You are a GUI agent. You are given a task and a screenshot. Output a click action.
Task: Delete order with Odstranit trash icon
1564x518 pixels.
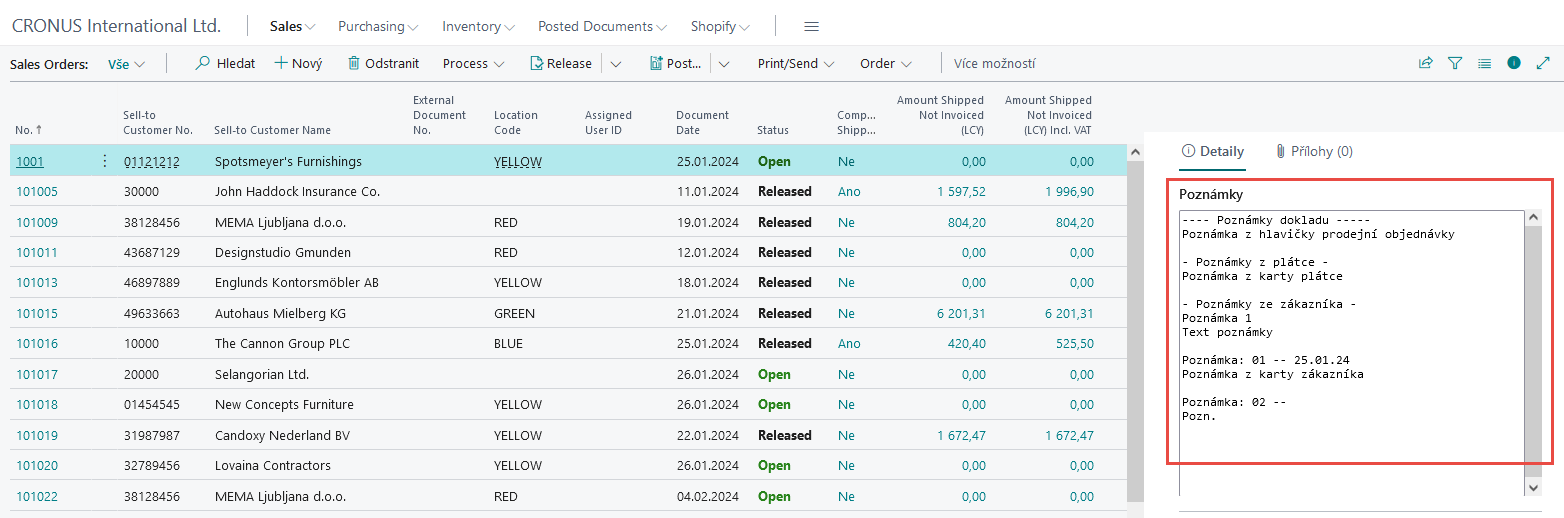point(383,63)
